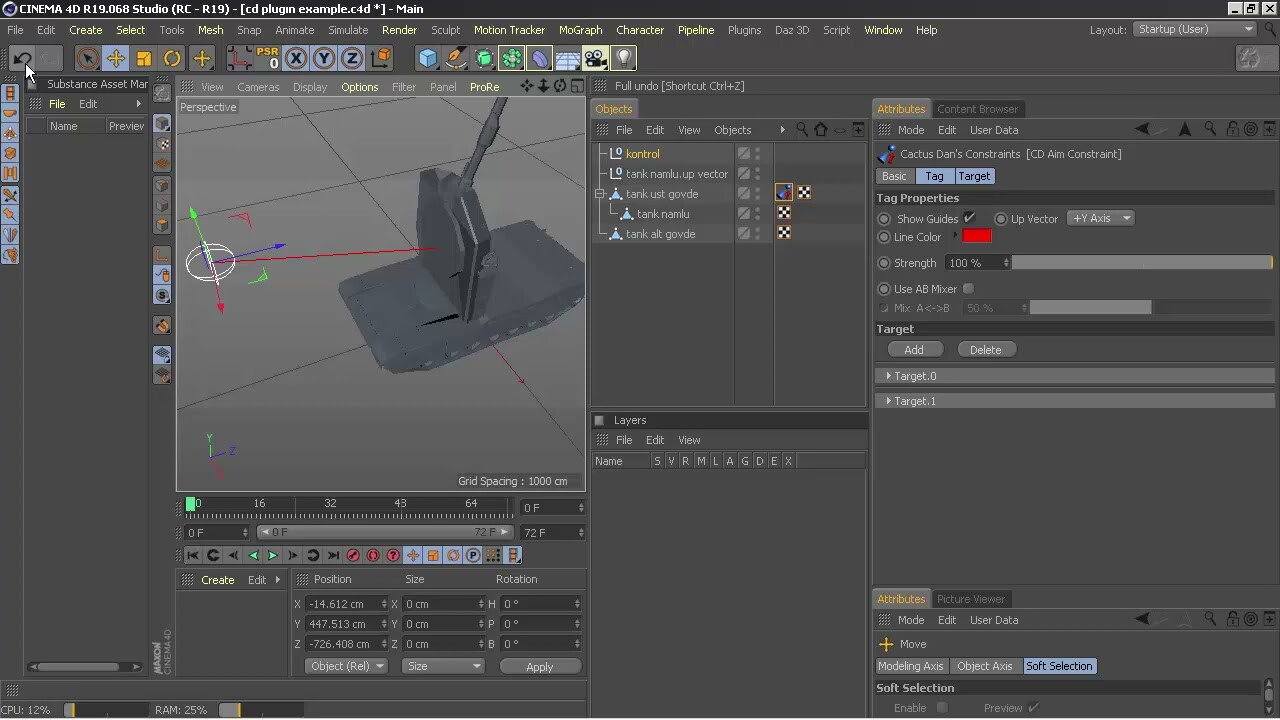Expand the Target.0 entry
Screen dimensions: 1280x720
888,376
